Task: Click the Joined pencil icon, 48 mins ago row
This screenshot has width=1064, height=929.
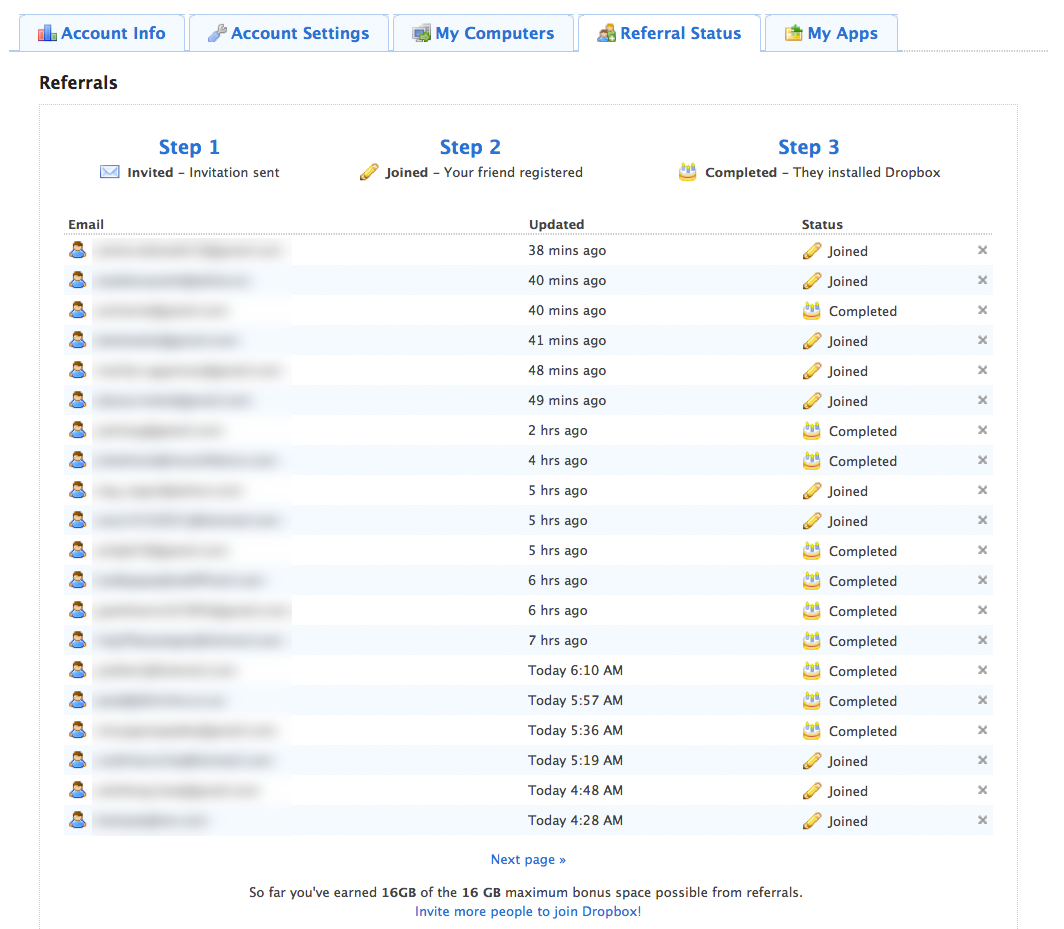Action: [x=812, y=371]
